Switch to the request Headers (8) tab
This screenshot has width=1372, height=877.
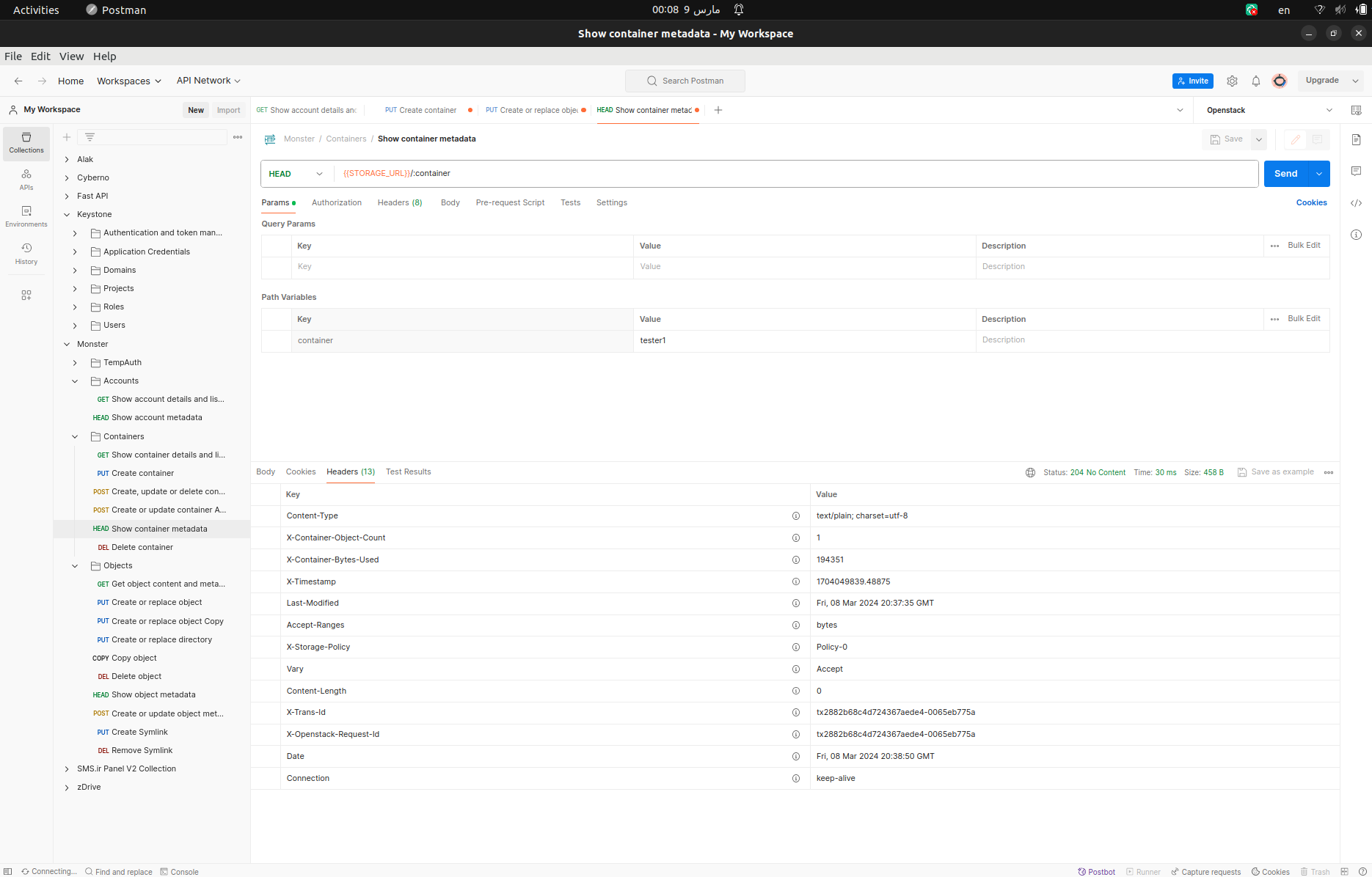(400, 203)
